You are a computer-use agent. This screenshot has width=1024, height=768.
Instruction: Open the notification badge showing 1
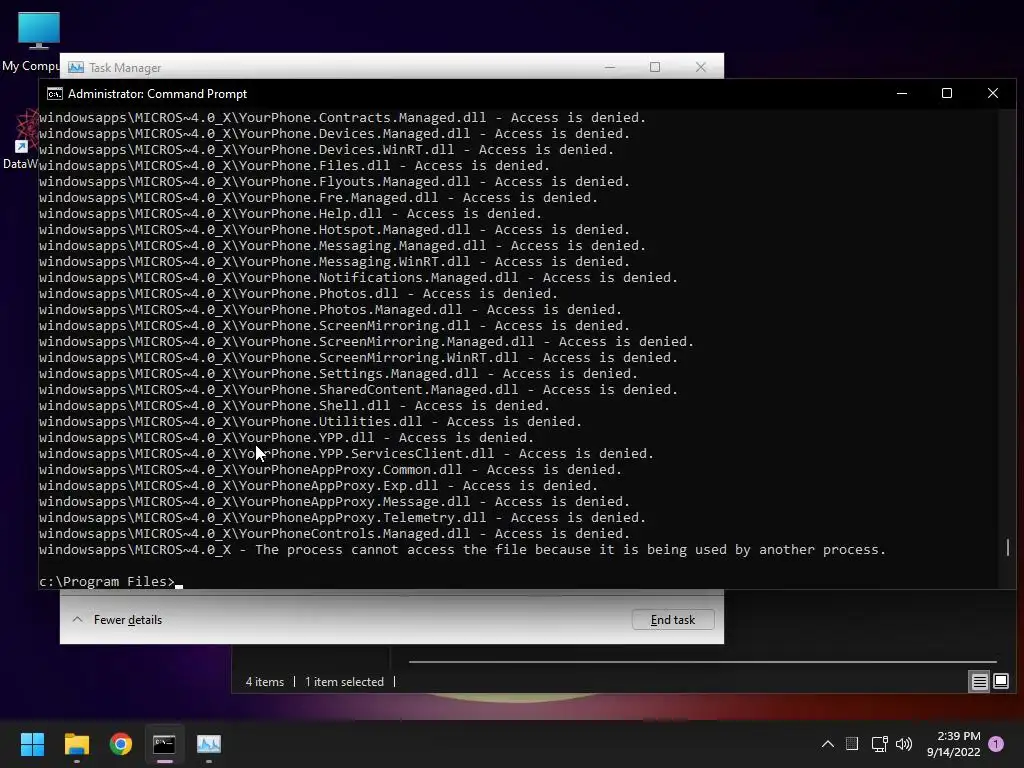click(x=996, y=744)
